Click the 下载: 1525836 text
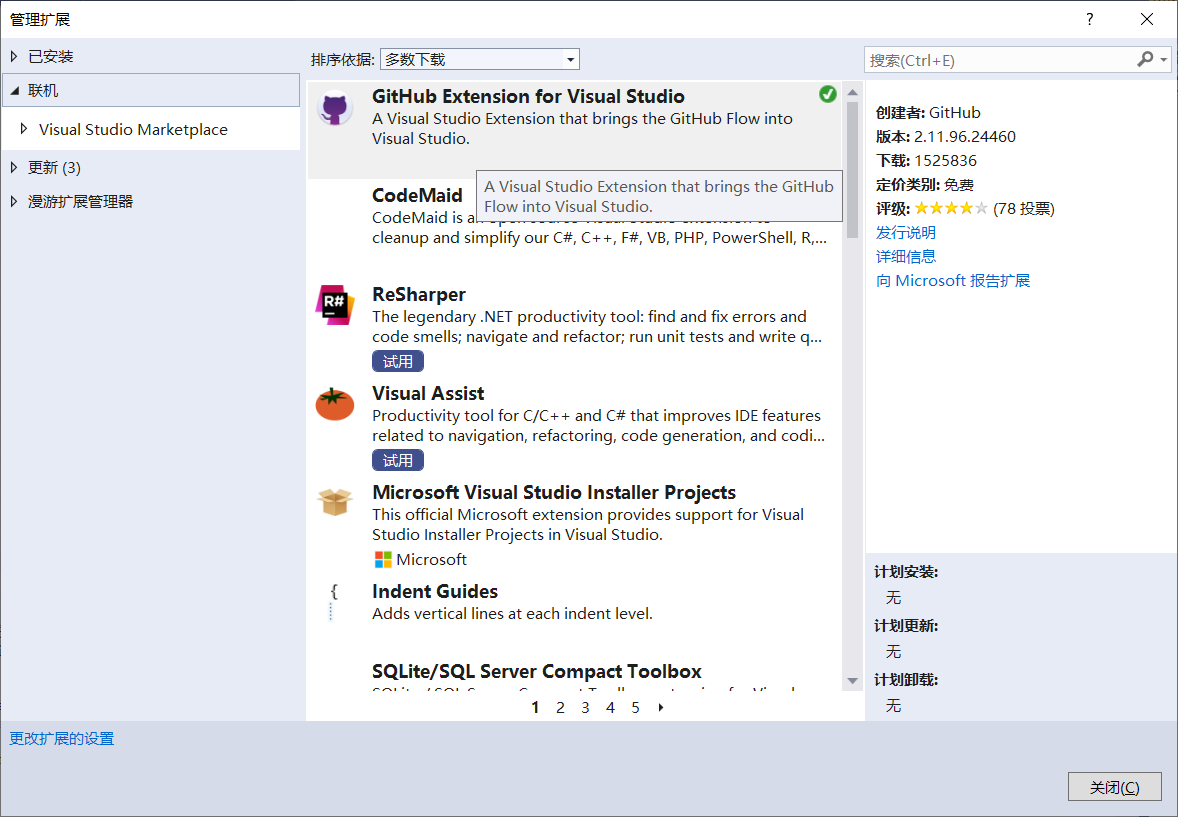 (926, 161)
